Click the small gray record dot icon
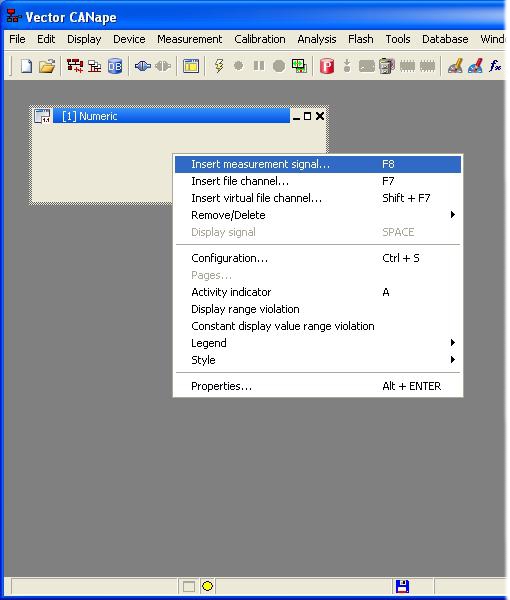510x600 pixels. pos(238,66)
